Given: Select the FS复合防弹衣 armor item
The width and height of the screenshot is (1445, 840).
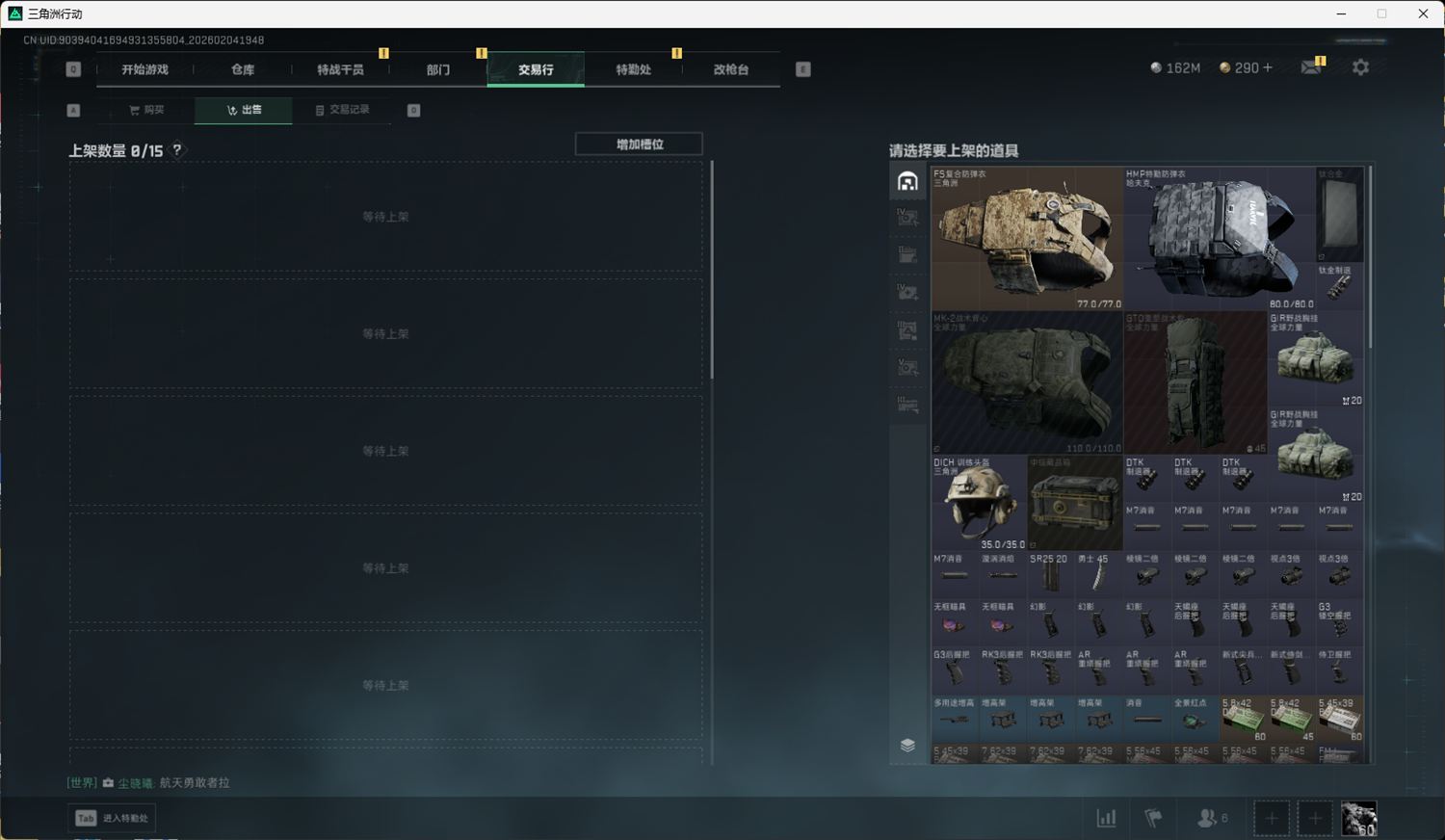Looking at the screenshot, I should click(1027, 238).
